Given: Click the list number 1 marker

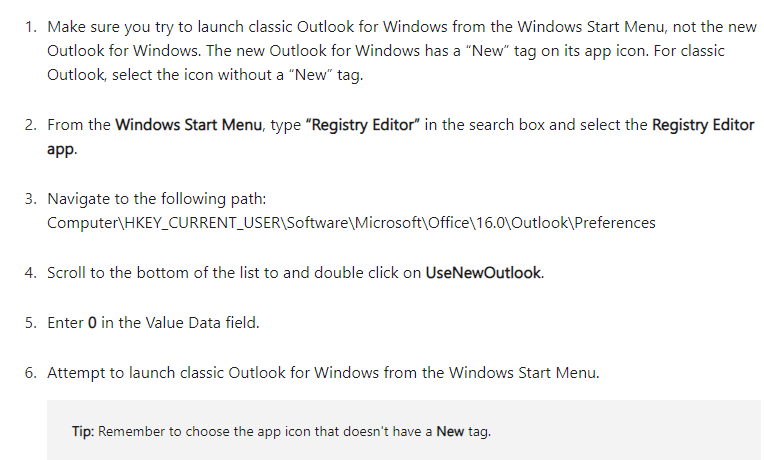Looking at the screenshot, I should [x=31, y=27].
